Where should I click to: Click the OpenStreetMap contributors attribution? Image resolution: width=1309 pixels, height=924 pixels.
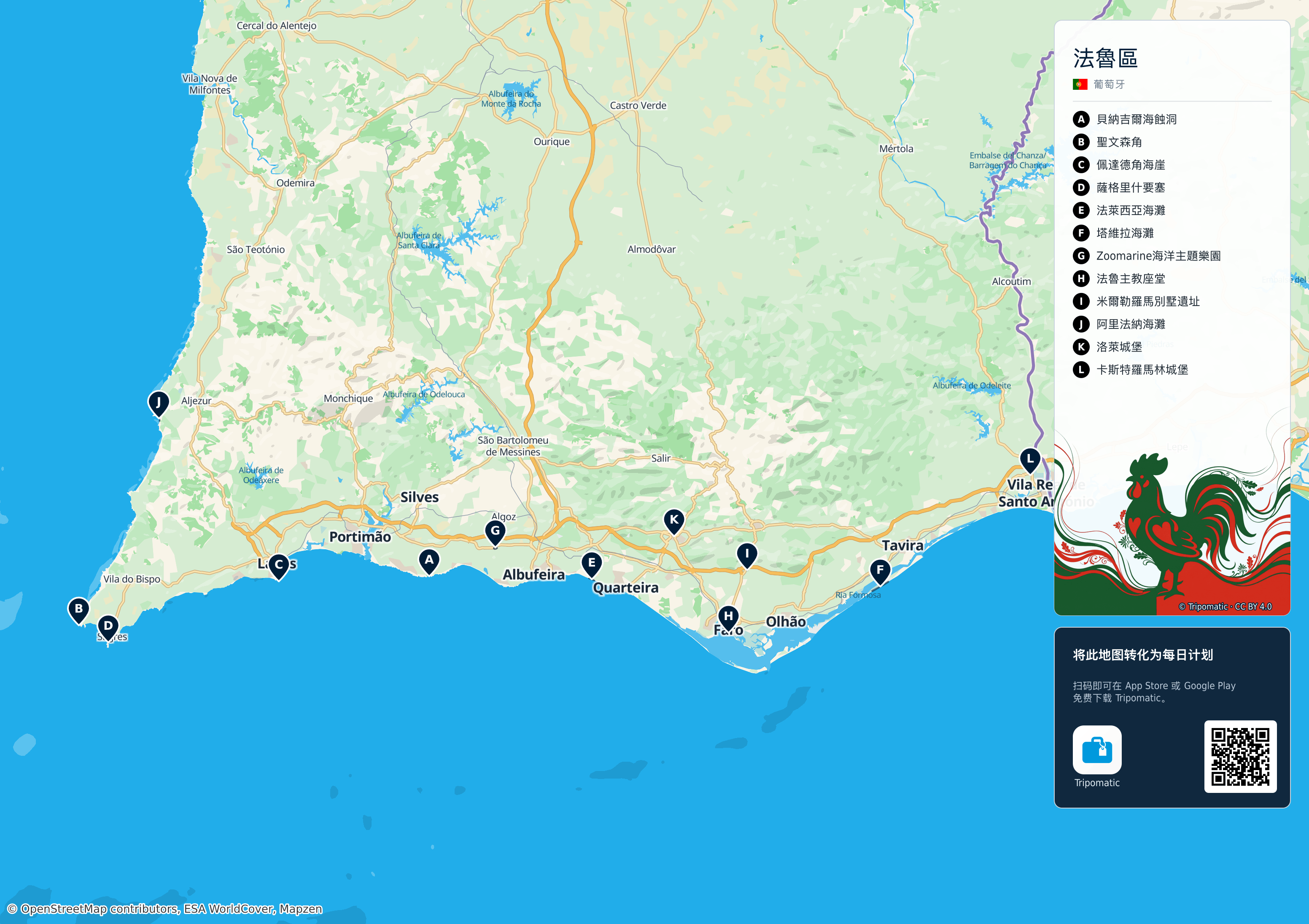(x=165, y=908)
